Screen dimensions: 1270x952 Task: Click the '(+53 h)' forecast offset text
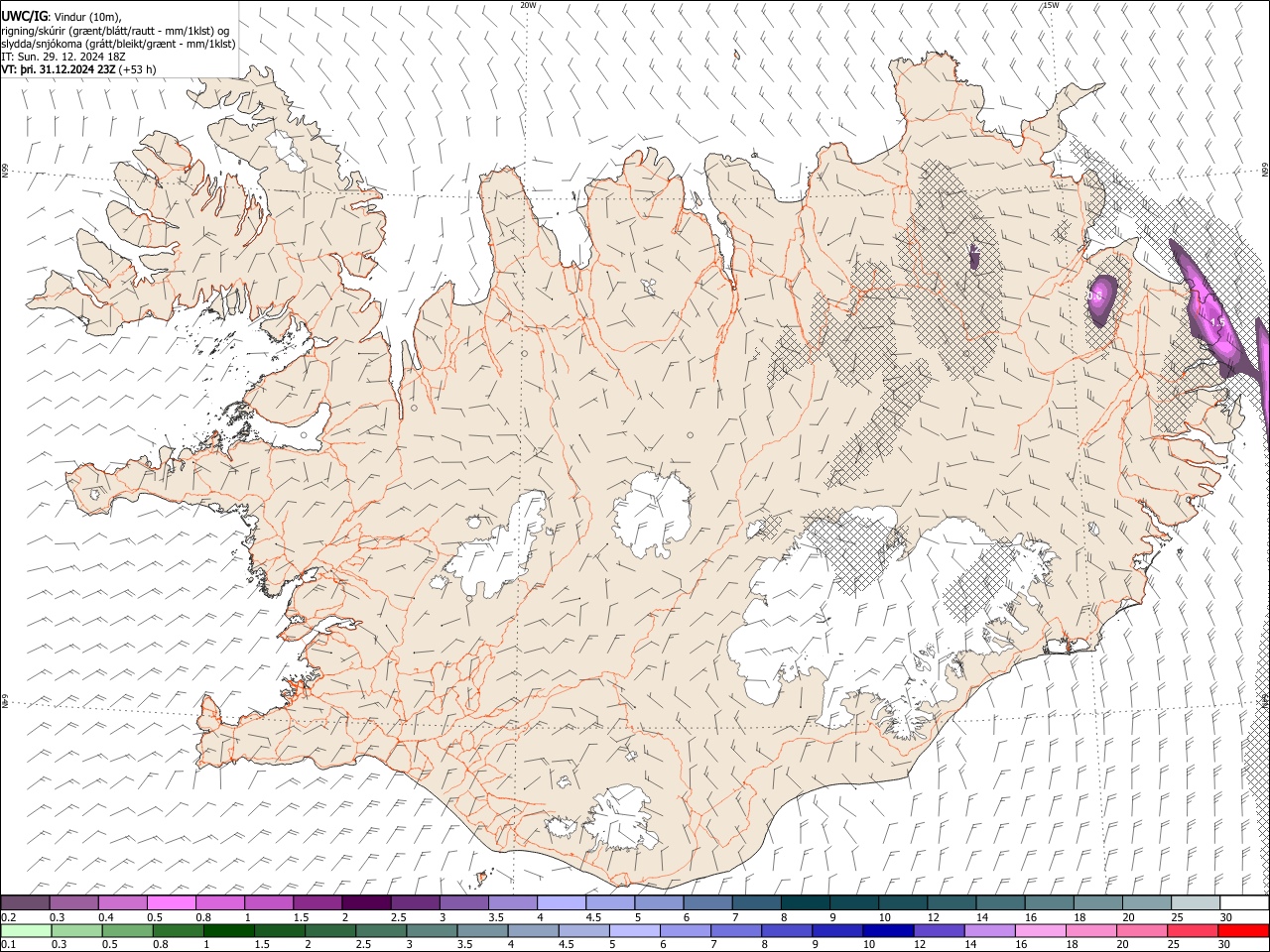click(x=137, y=69)
